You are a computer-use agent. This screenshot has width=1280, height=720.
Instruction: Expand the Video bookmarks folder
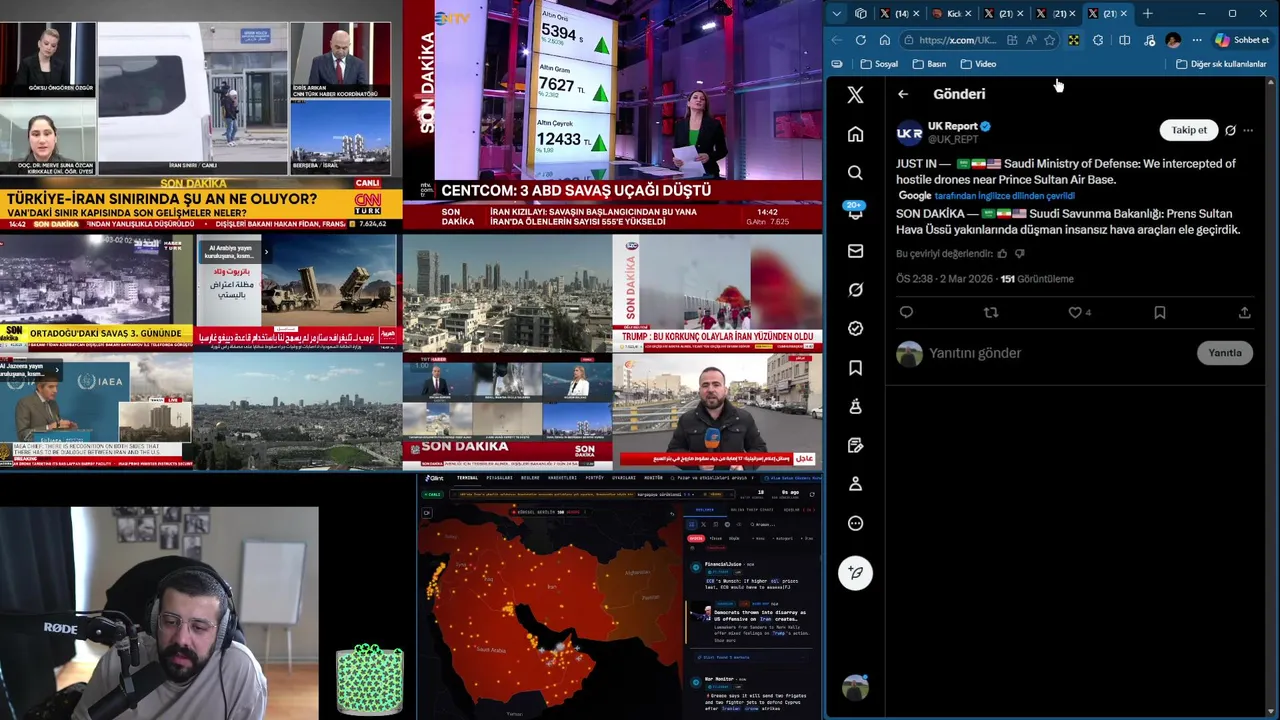(x=978, y=64)
